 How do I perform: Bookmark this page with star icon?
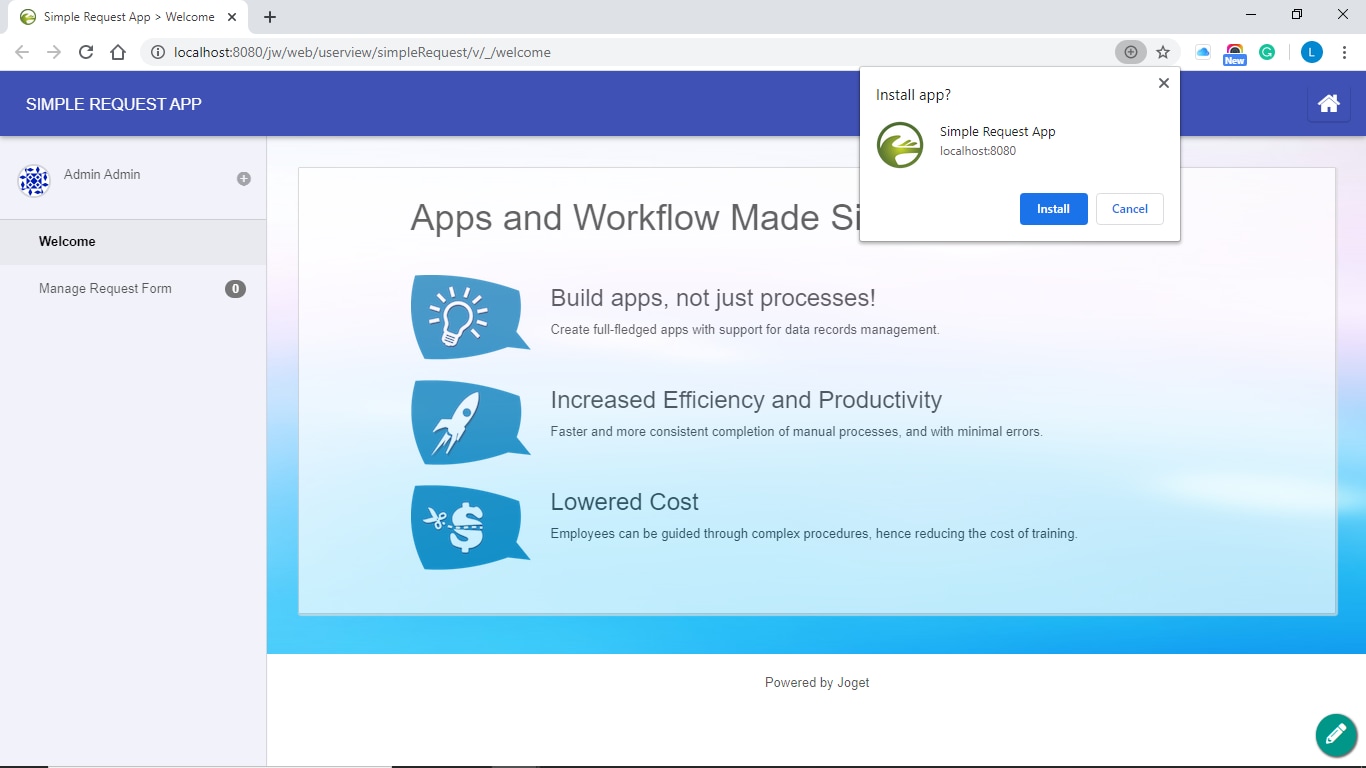1163,52
